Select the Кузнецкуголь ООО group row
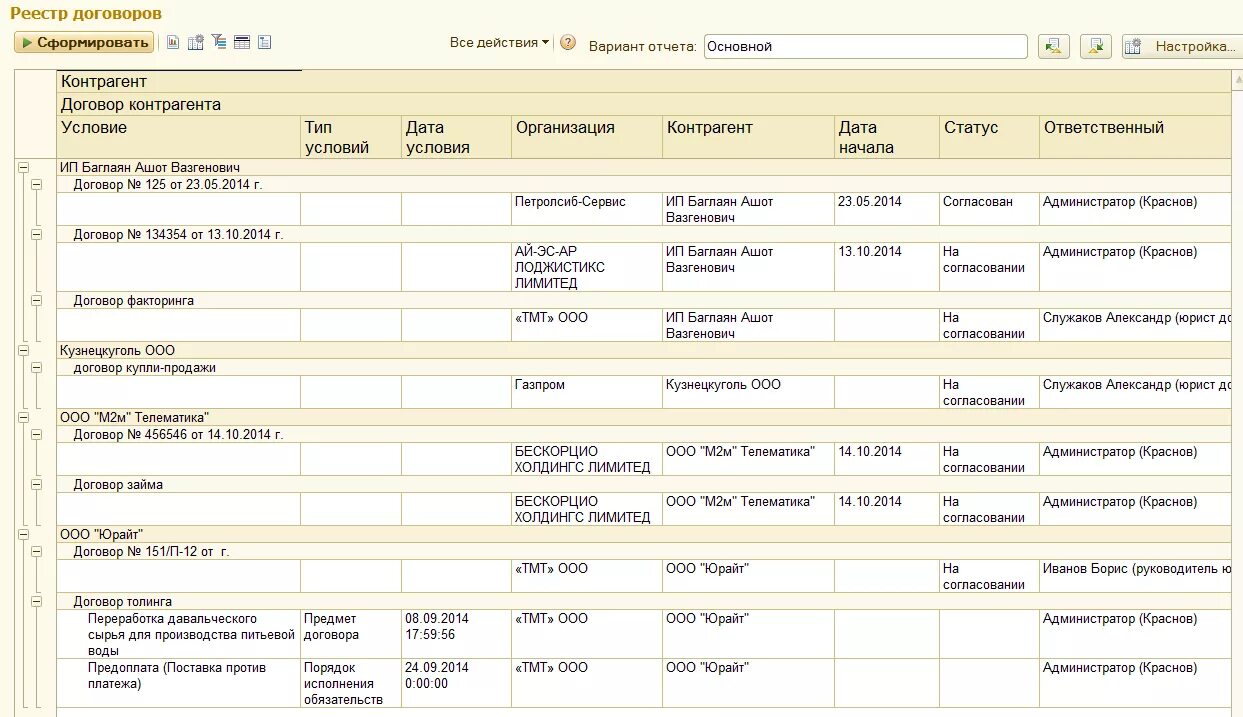Image resolution: width=1243 pixels, height=717 pixels. coord(644,350)
